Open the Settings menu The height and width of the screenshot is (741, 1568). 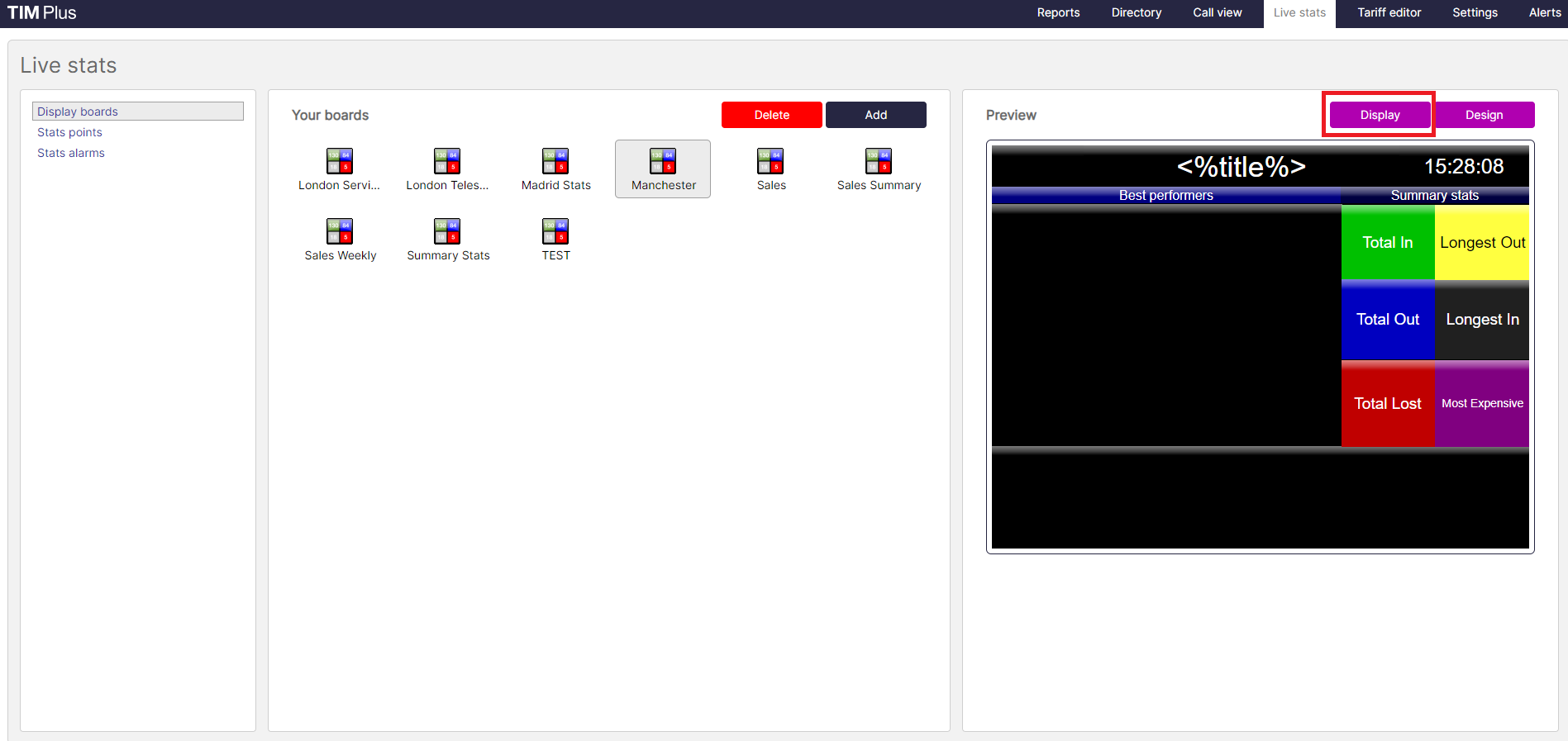click(x=1475, y=12)
